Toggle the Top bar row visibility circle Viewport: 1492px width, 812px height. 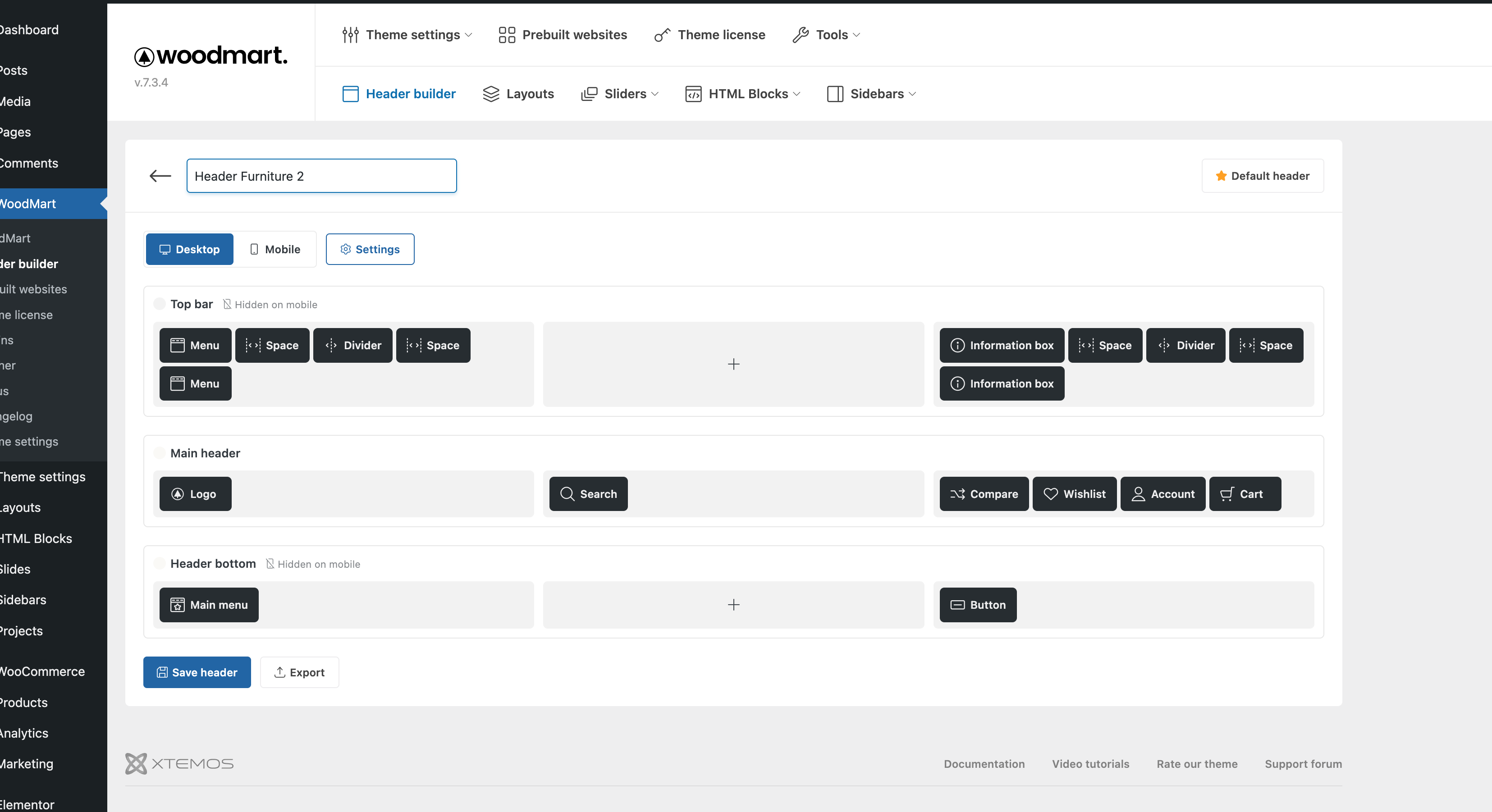click(159, 304)
